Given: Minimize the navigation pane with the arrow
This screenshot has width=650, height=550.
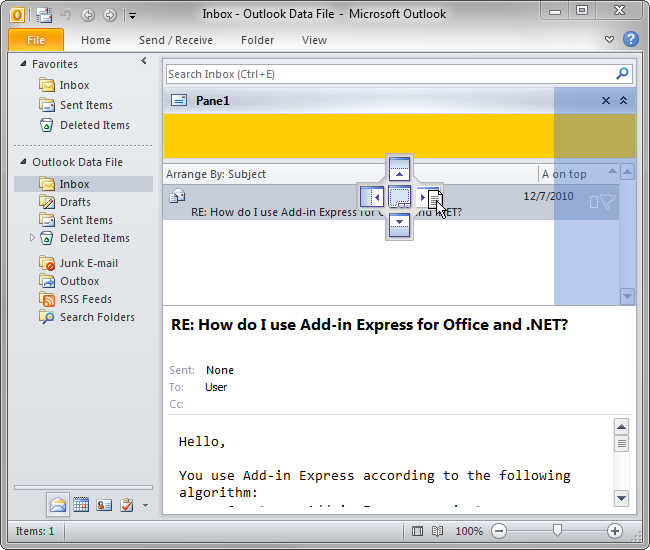Looking at the screenshot, I should (144, 61).
